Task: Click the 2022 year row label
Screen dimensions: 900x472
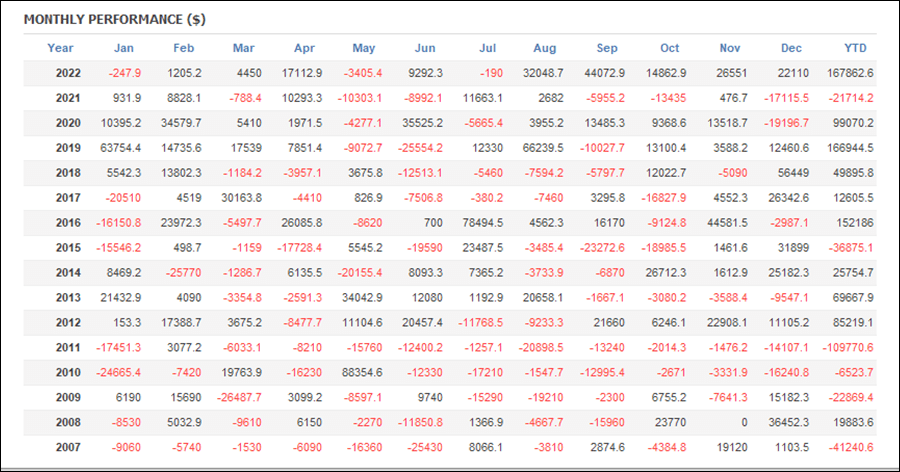Action: click(68, 73)
